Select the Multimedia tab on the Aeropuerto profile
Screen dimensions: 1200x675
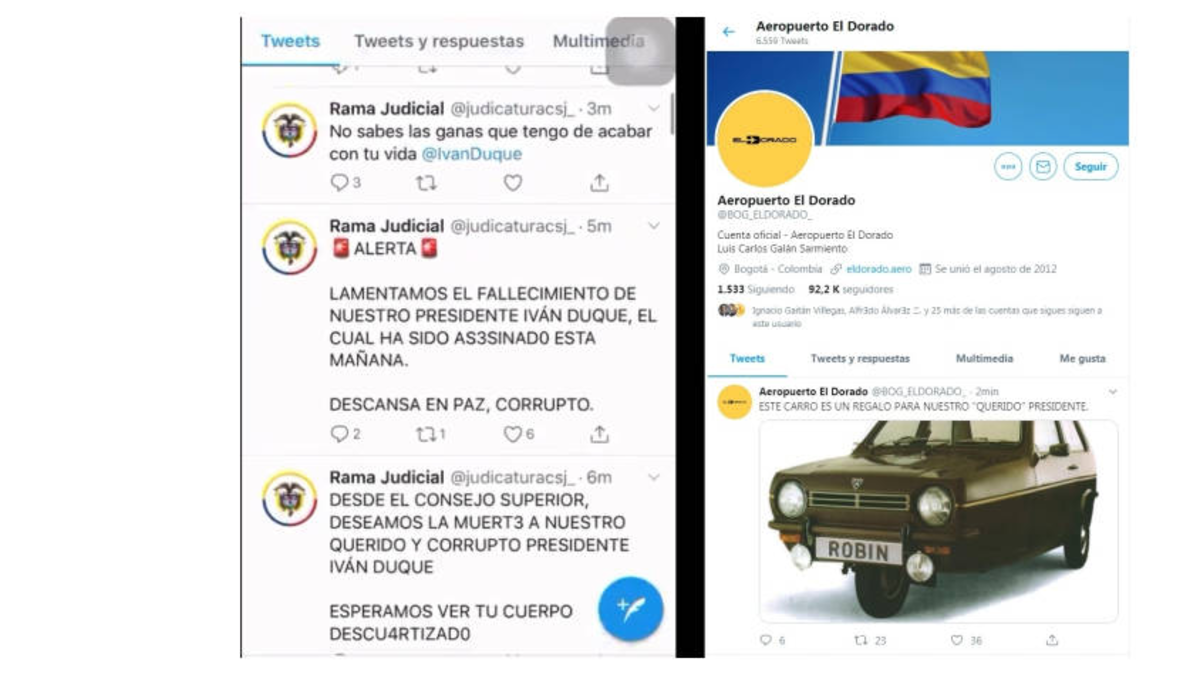[984, 358]
